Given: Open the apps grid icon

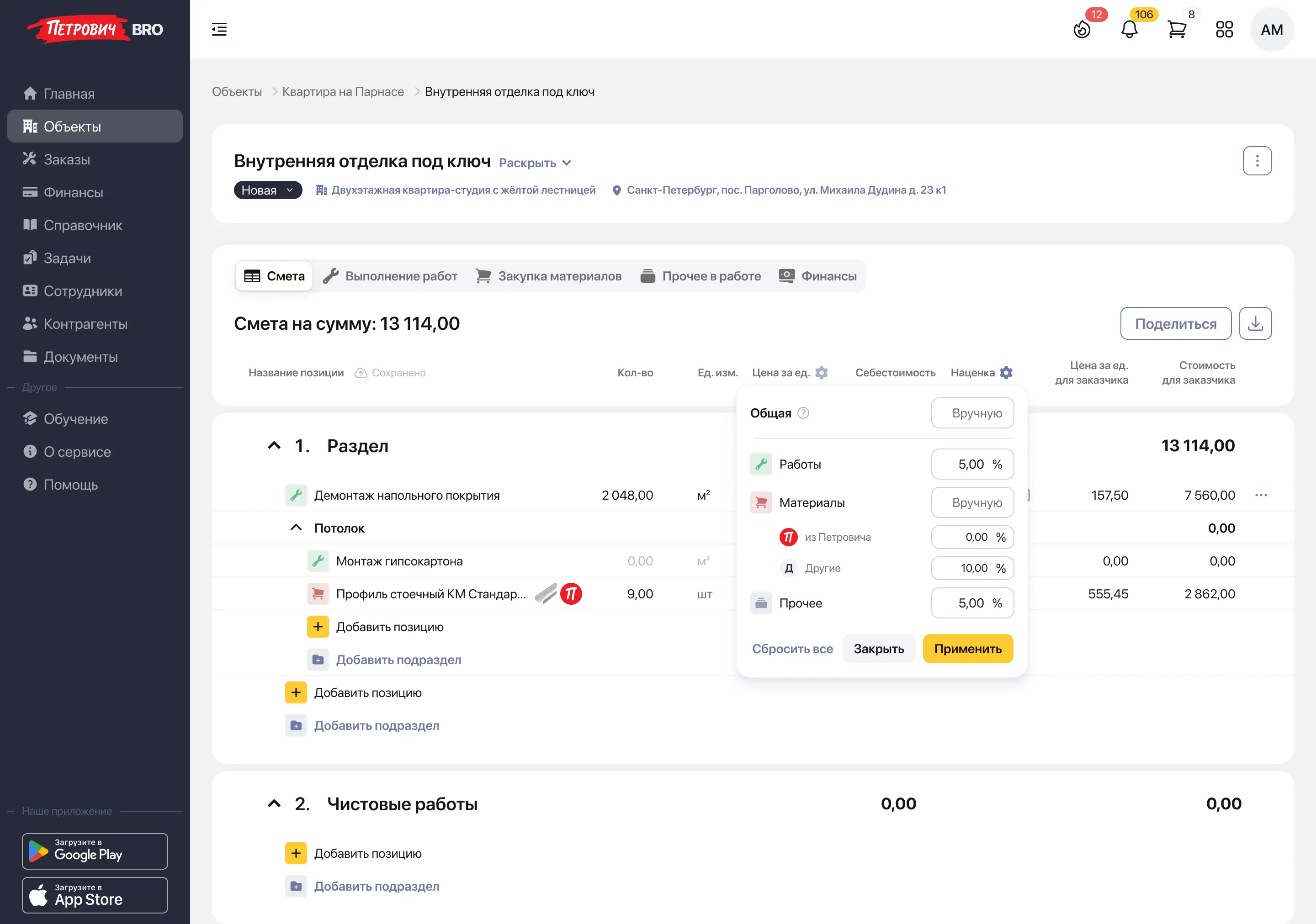Looking at the screenshot, I should pos(1224,29).
